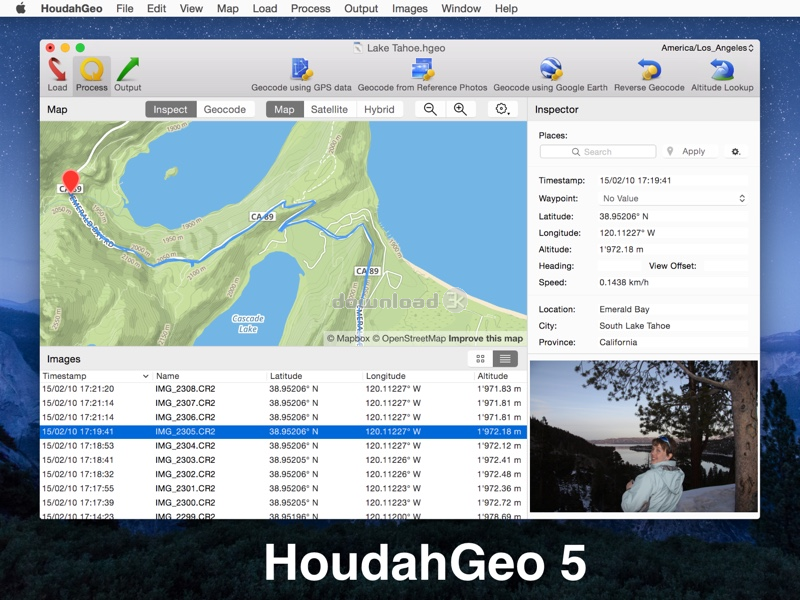Click Improve this map link
Screen dimensions: 800x600
(x=486, y=338)
